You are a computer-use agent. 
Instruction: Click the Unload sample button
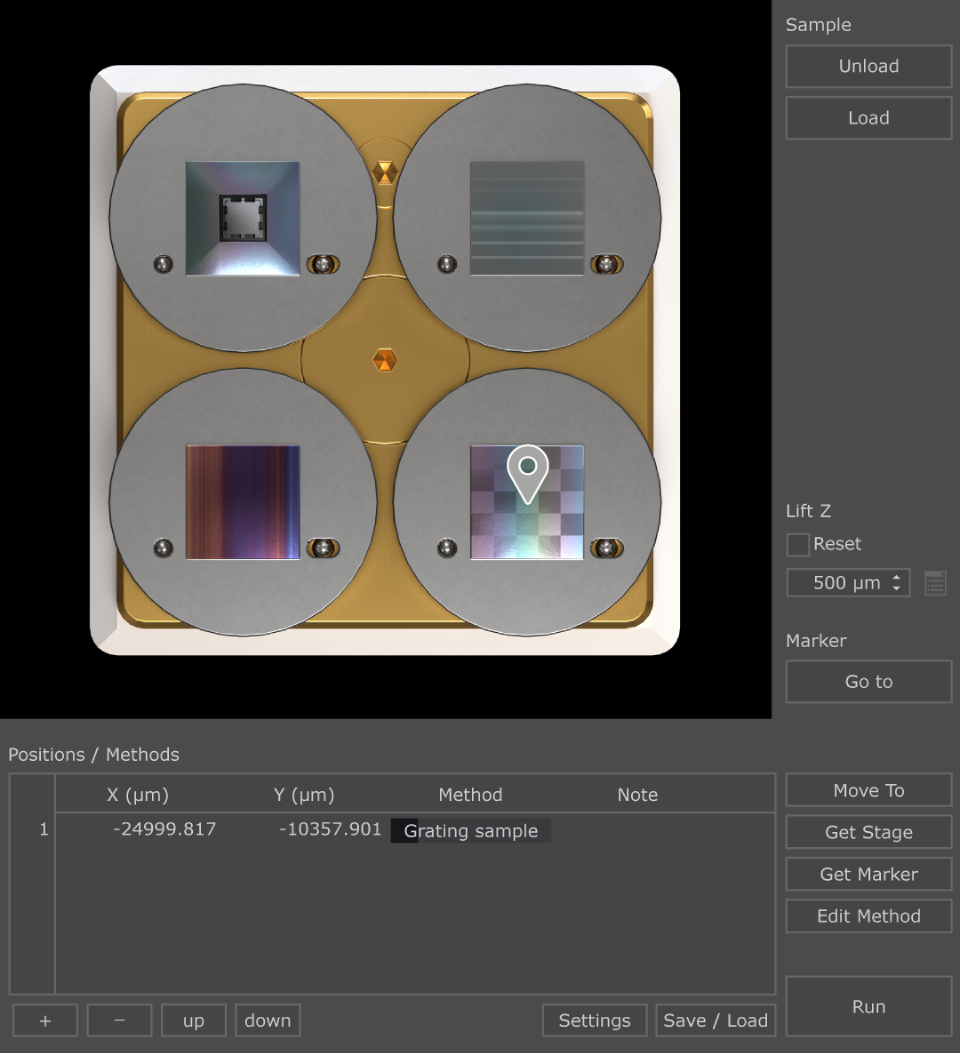(869, 66)
